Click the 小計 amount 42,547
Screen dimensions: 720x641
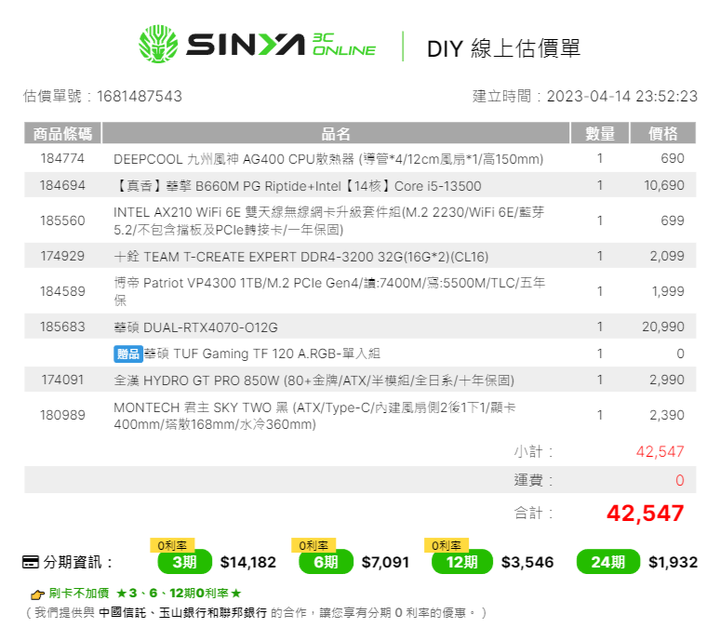(x=660, y=452)
